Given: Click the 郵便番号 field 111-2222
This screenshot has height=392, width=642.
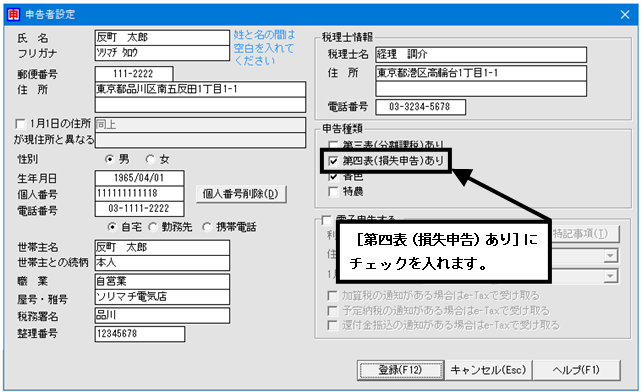Looking at the screenshot, I should click(134, 74).
